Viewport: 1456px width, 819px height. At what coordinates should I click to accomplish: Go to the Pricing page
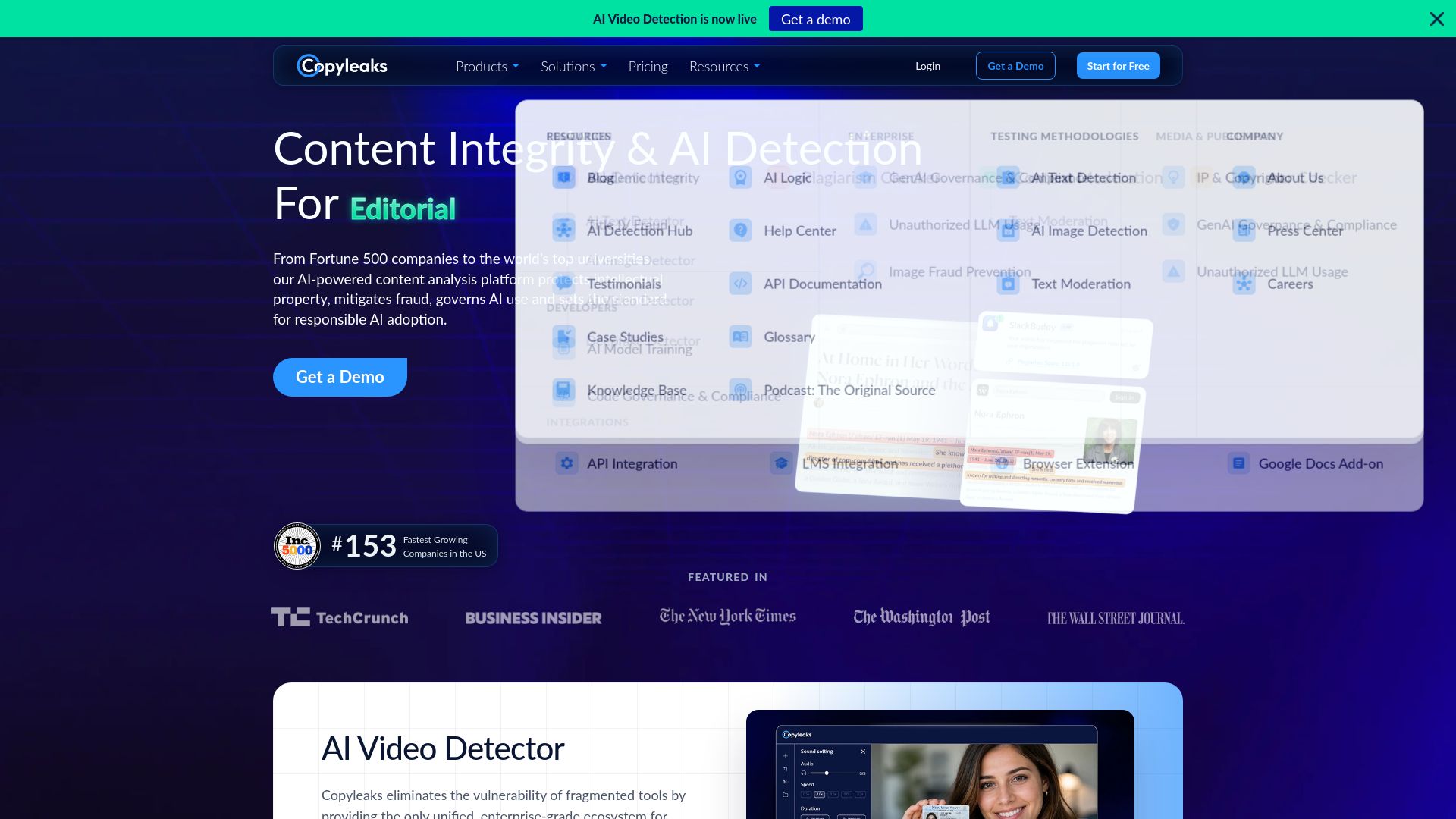click(x=648, y=67)
